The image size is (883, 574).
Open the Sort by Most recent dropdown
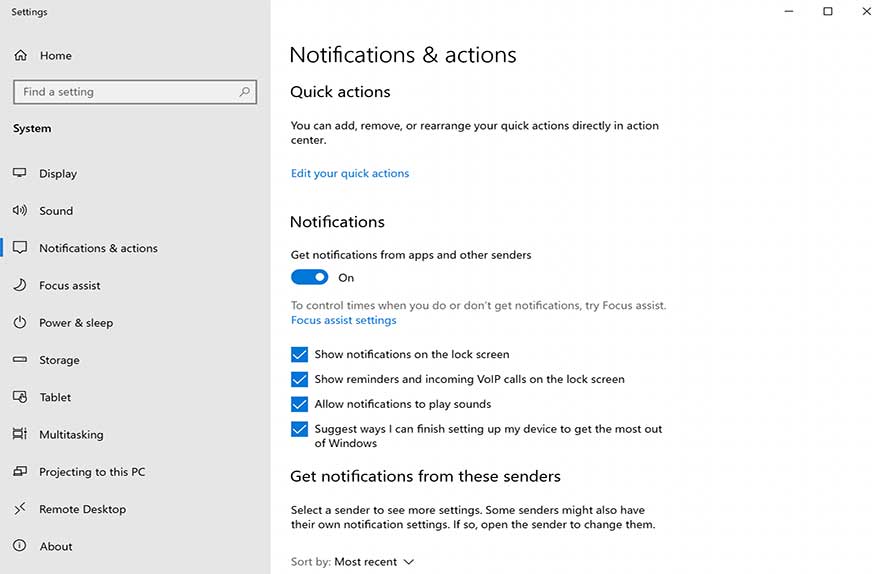[353, 562]
